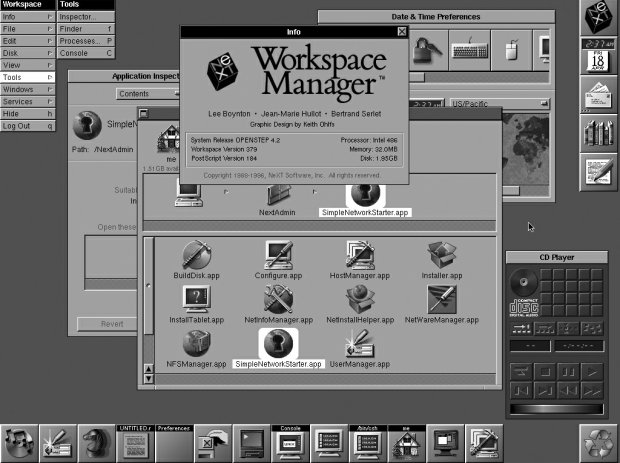The height and width of the screenshot is (463, 620).
Task: Select NFSManager.app icon
Action: pos(197,344)
